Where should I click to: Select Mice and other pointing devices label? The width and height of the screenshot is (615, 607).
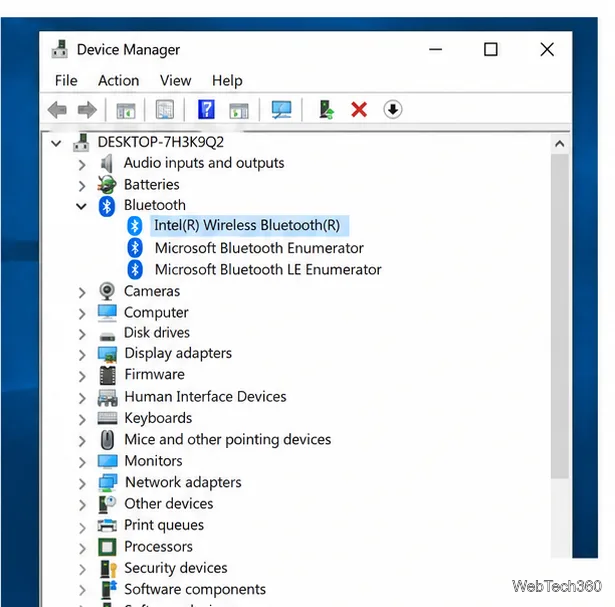click(x=227, y=440)
